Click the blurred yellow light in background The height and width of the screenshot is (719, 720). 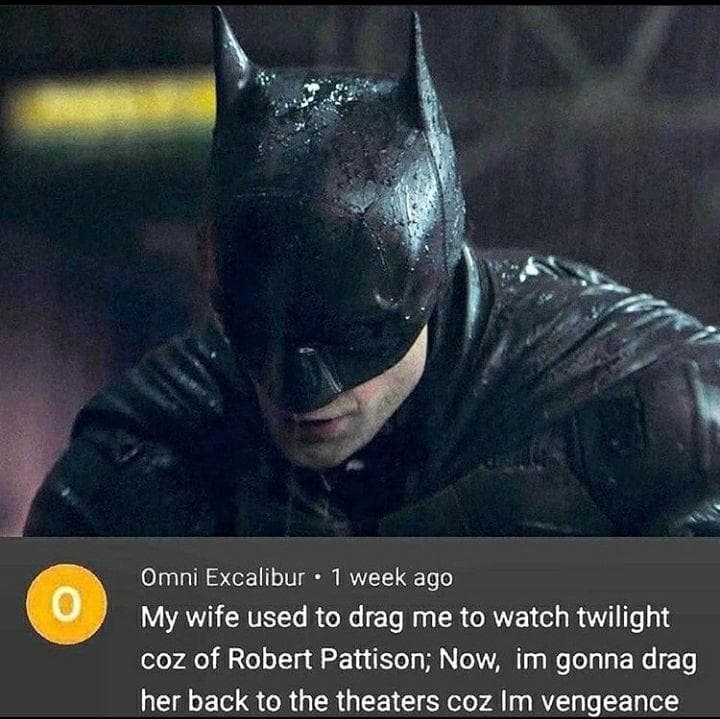coord(110,107)
